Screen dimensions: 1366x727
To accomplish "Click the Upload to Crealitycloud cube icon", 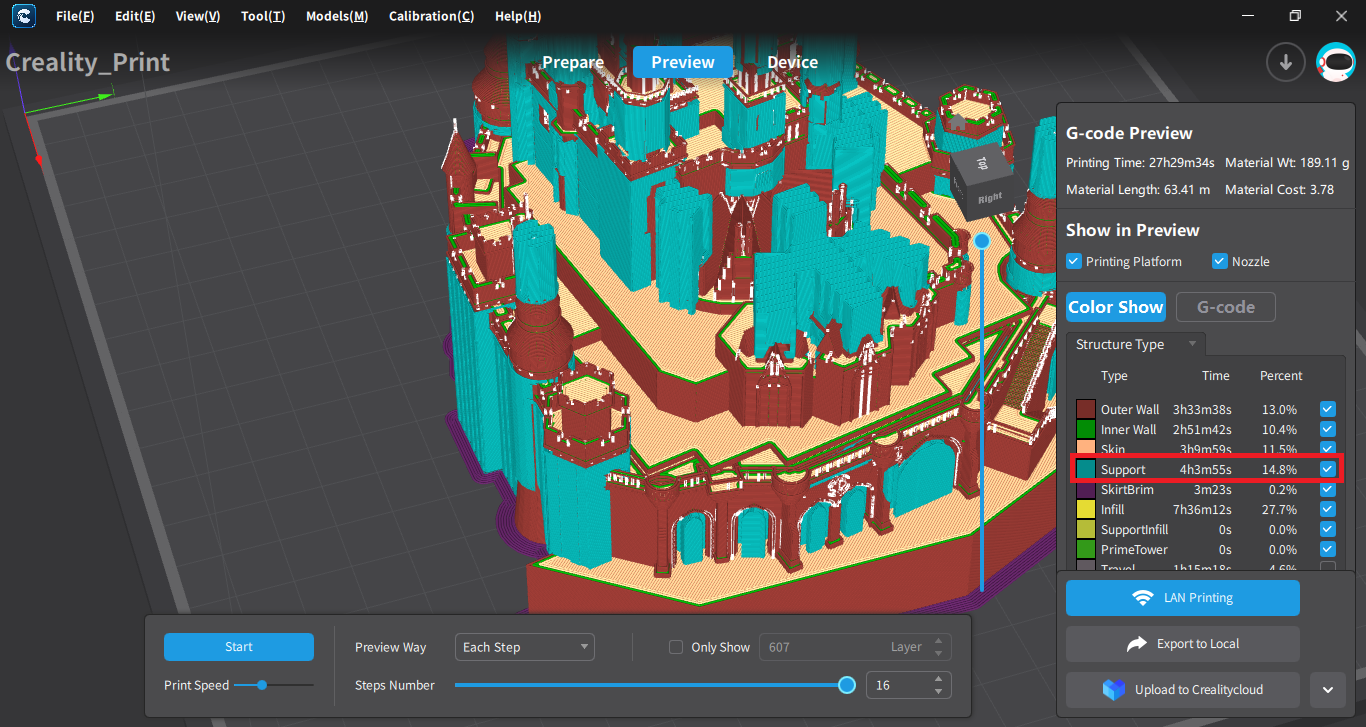I will (1114, 690).
